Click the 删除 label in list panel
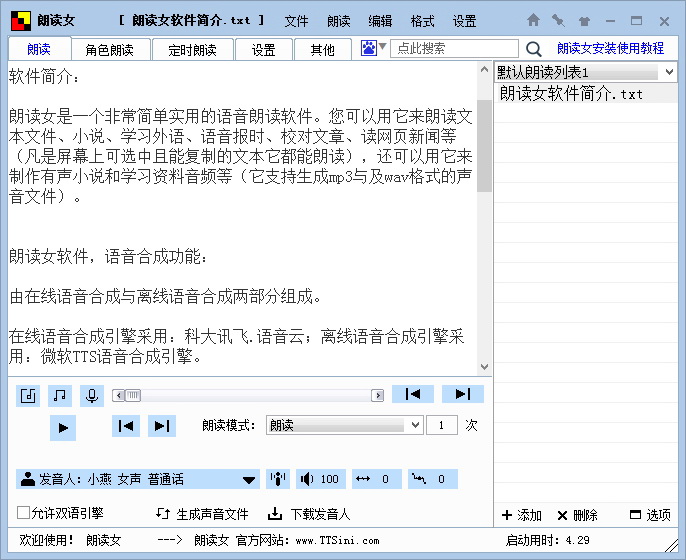Screen dimensions: 686x560 (585, 515)
